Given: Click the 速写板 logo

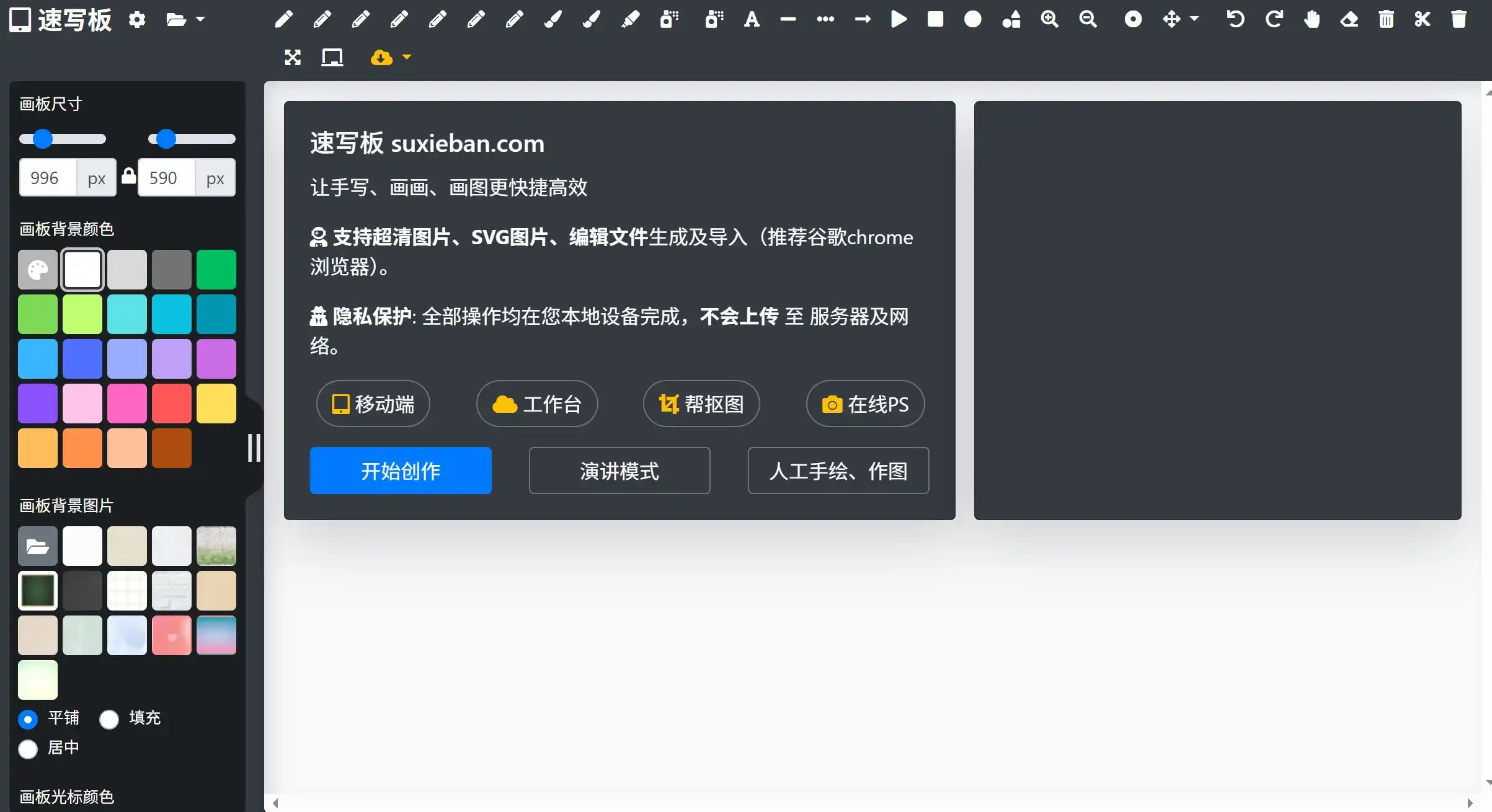Looking at the screenshot, I should click(60, 19).
